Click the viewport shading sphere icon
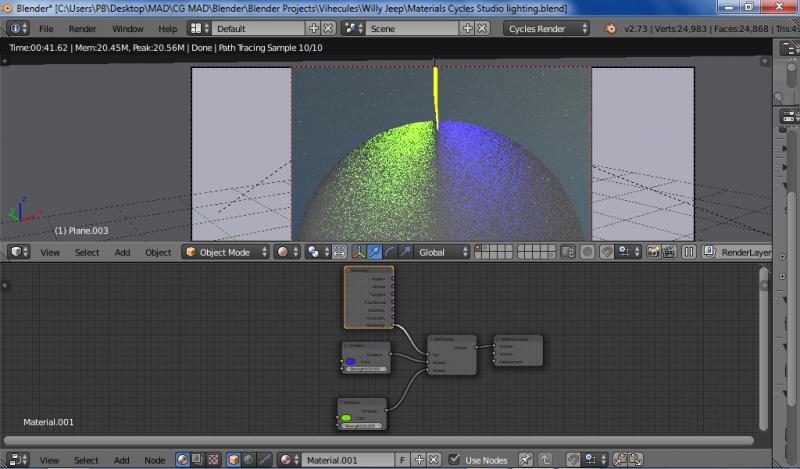The height and width of the screenshot is (469, 800). click(x=285, y=252)
